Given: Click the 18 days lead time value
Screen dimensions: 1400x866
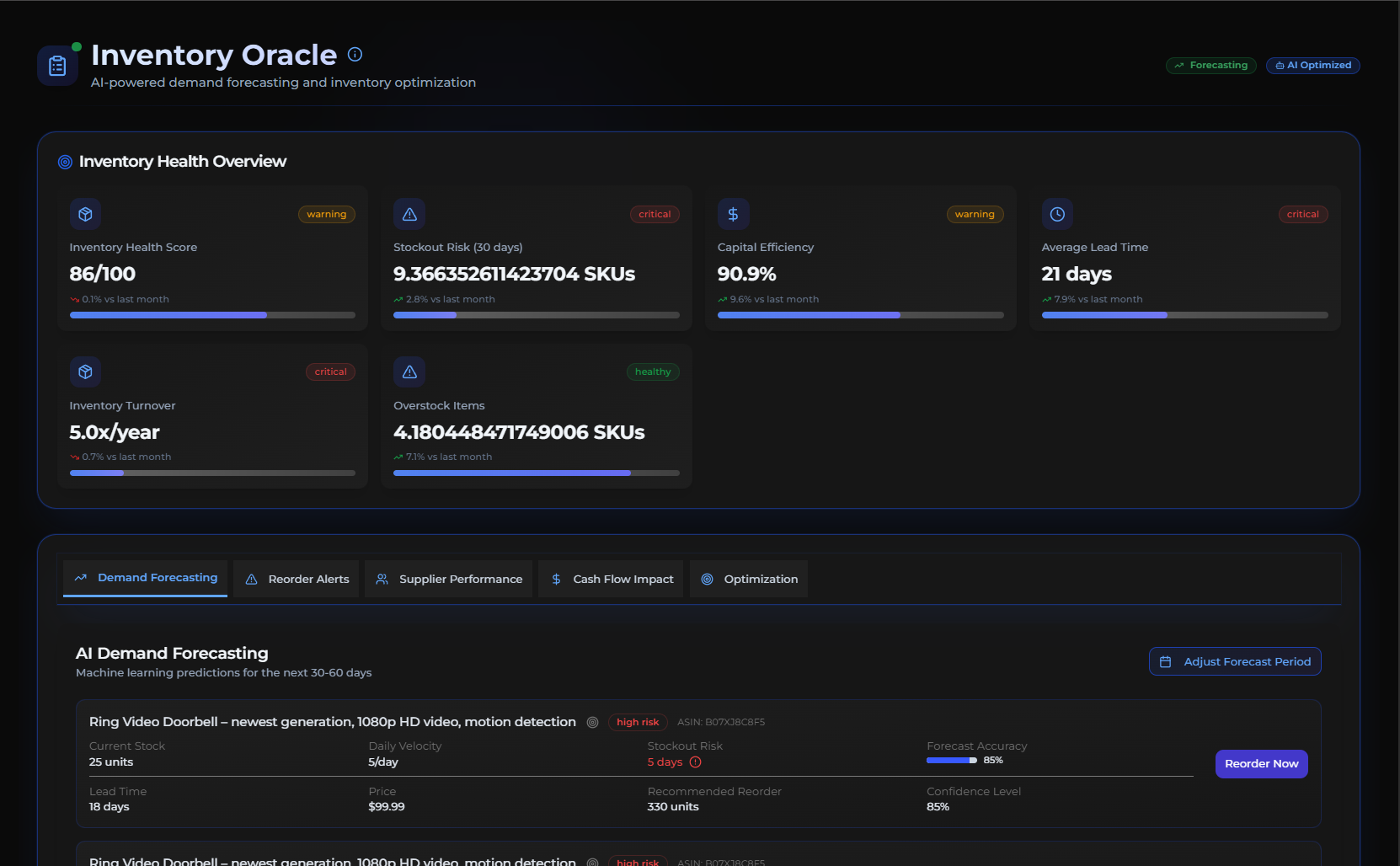Looking at the screenshot, I should [x=110, y=807].
